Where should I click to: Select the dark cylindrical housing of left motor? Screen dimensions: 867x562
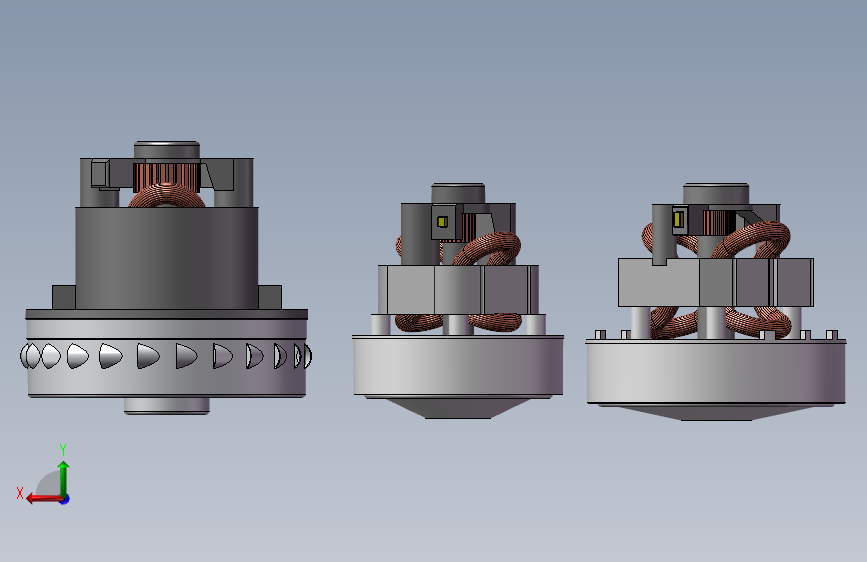(x=166, y=258)
